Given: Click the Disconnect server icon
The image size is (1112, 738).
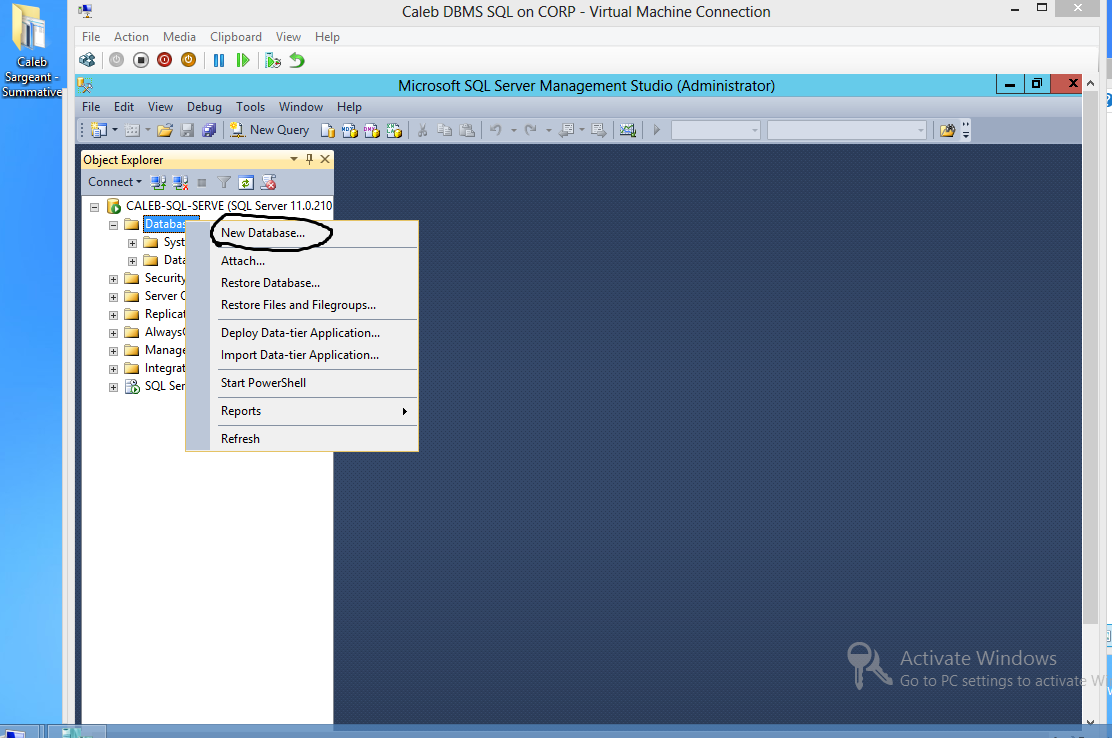Looking at the screenshot, I should (x=181, y=182).
